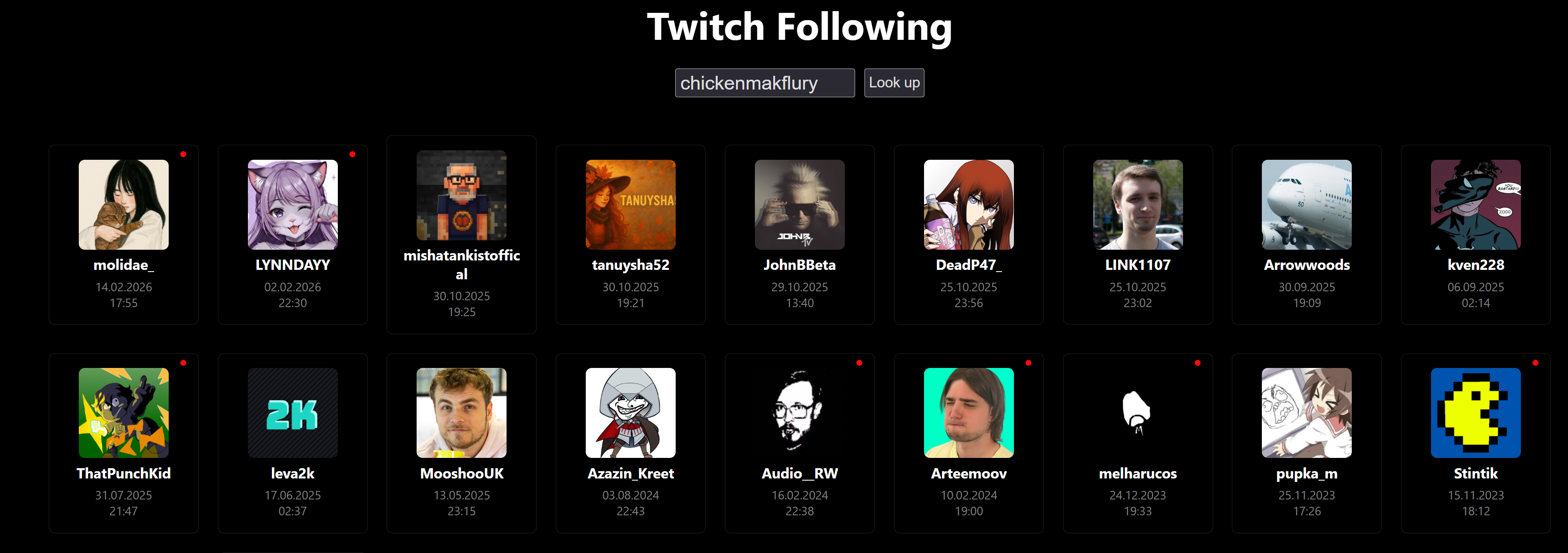This screenshot has width=1568, height=553.
Task: Click the melharucos white logo icon
Action: [x=1138, y=413]
